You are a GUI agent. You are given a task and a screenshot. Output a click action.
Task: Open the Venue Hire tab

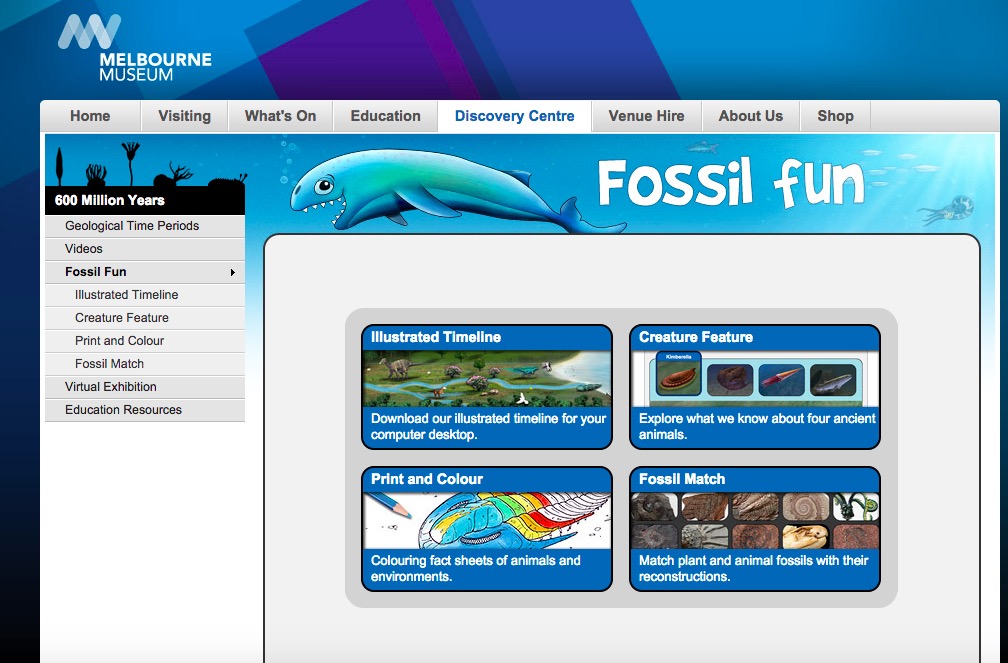(646, 116)
